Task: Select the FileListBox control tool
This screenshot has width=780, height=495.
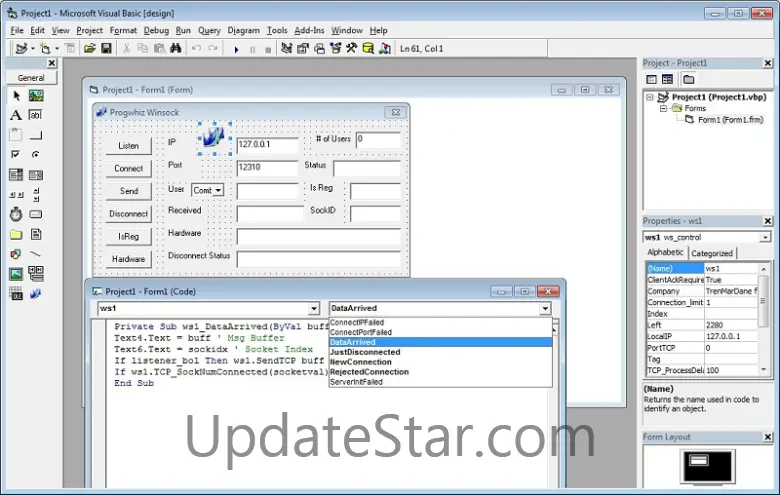Action: 36,234
